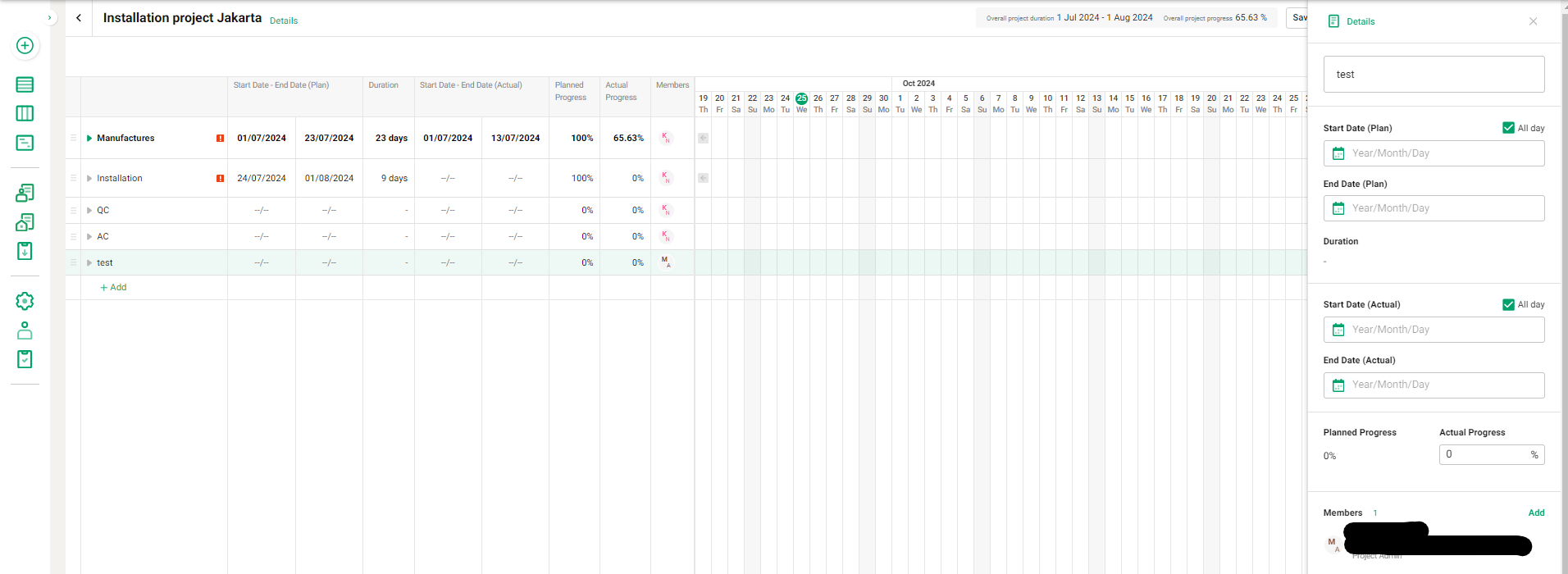Viewport: 1568px width, 574px height.
Task: Open End Date (Plan) date picker
Action: [1433, 208]
